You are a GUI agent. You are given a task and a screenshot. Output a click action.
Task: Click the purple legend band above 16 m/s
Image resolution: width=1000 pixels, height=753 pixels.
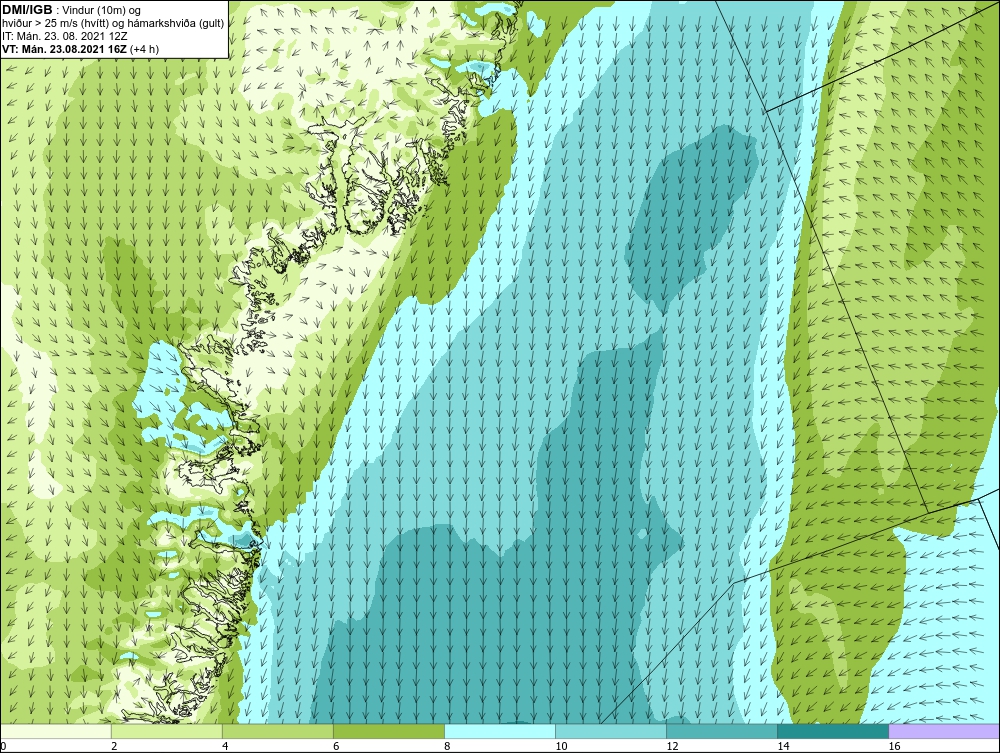point(945,731)
